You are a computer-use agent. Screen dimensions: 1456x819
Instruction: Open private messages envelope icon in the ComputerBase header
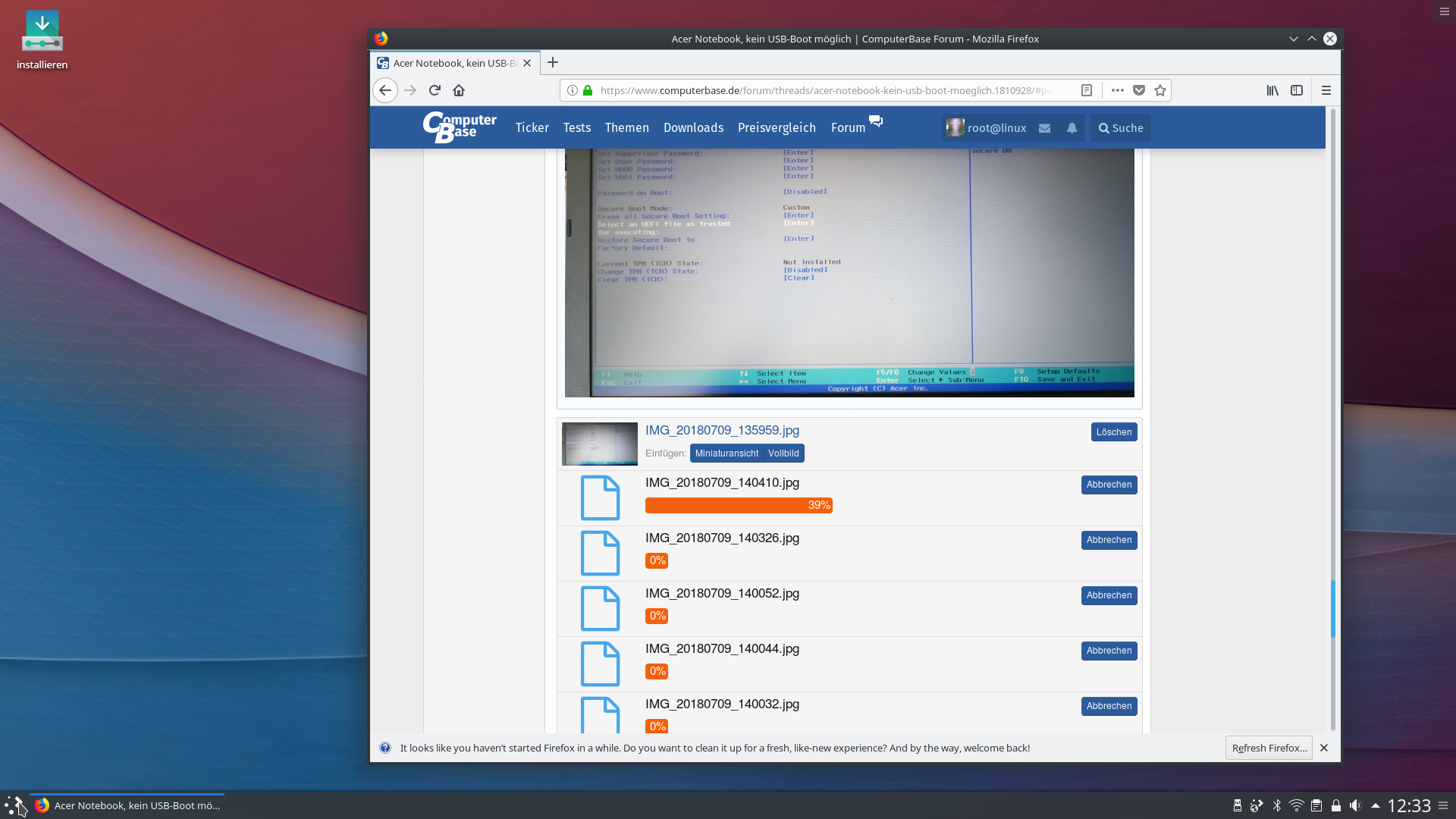[x=1044, y=128]
